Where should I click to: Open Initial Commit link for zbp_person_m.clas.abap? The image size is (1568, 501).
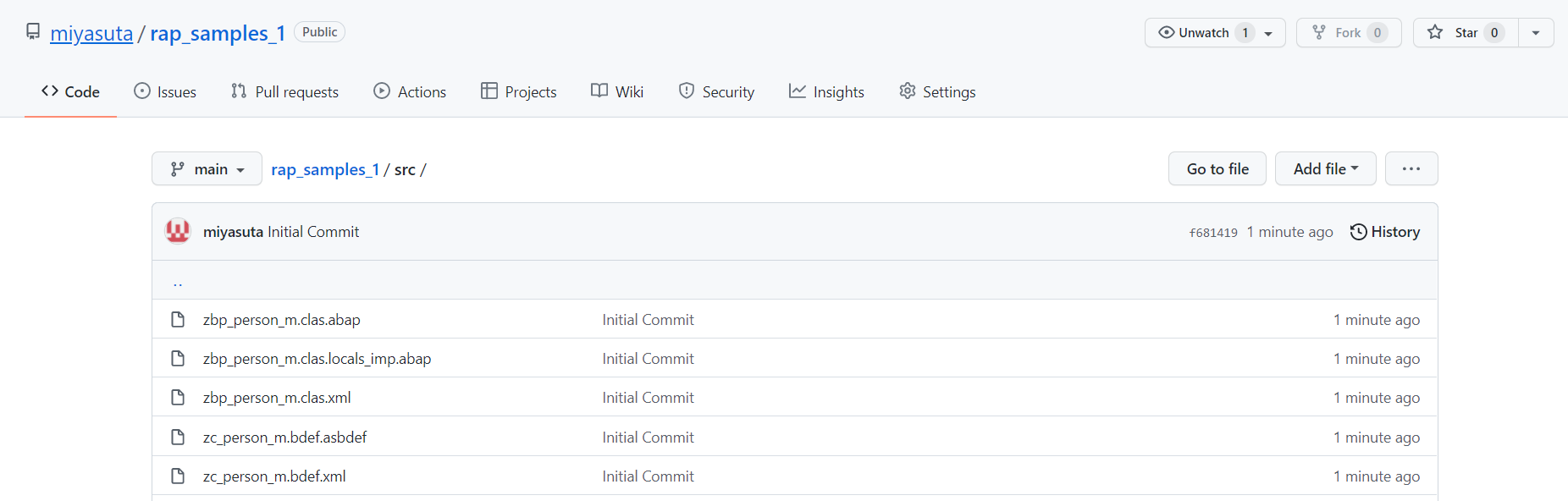pyautogui.click(x=648, y=320)
